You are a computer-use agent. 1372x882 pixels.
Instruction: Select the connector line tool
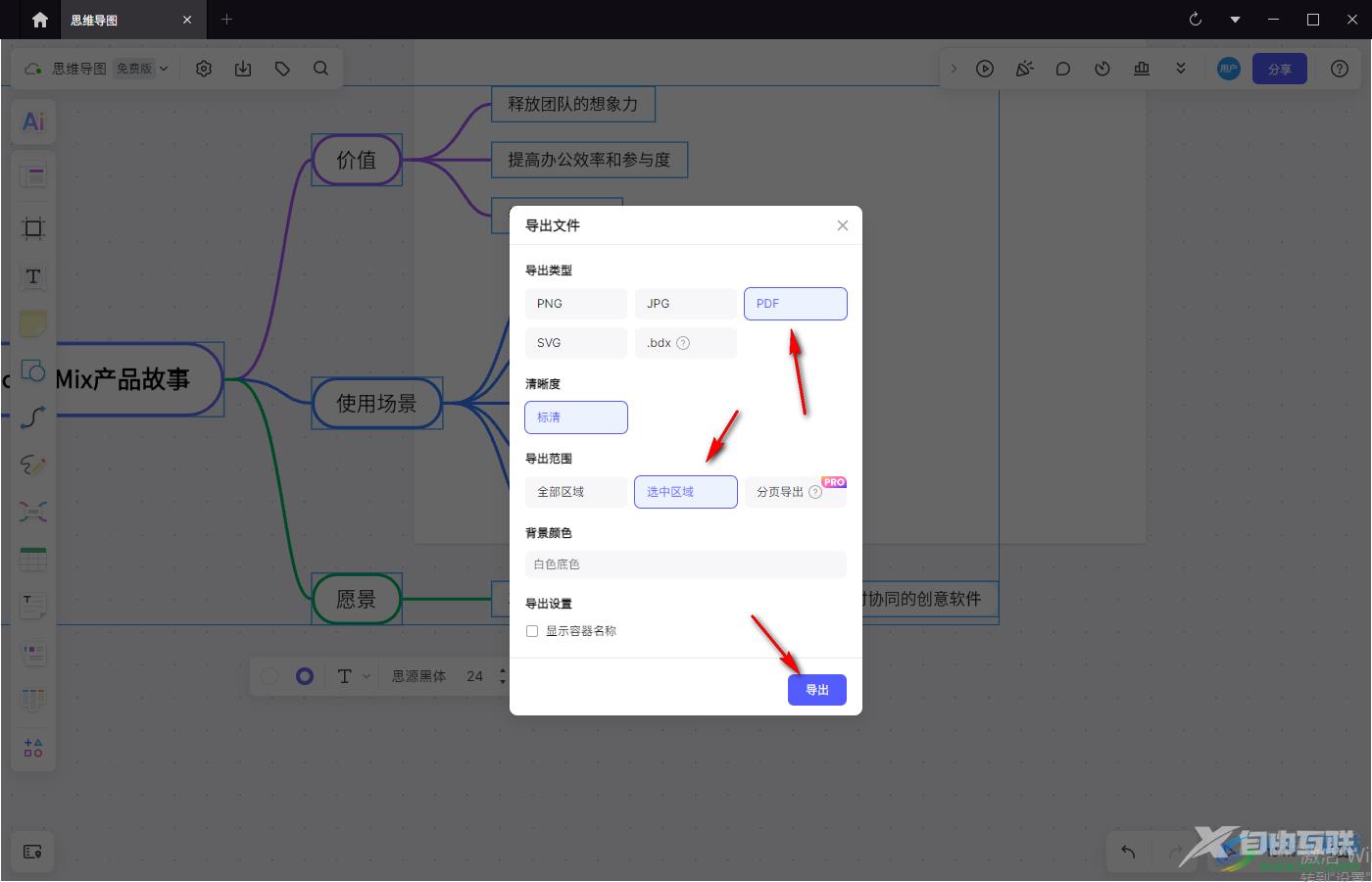click(33, 417)
